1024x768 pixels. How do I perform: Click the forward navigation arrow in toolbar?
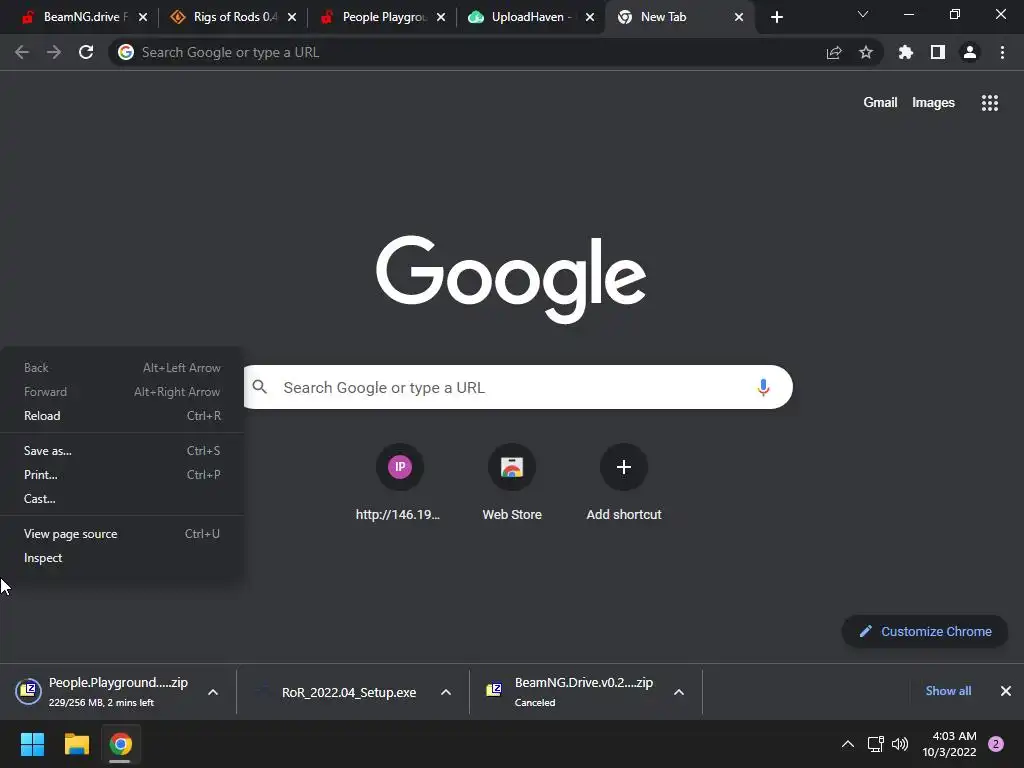coord(54,52)
